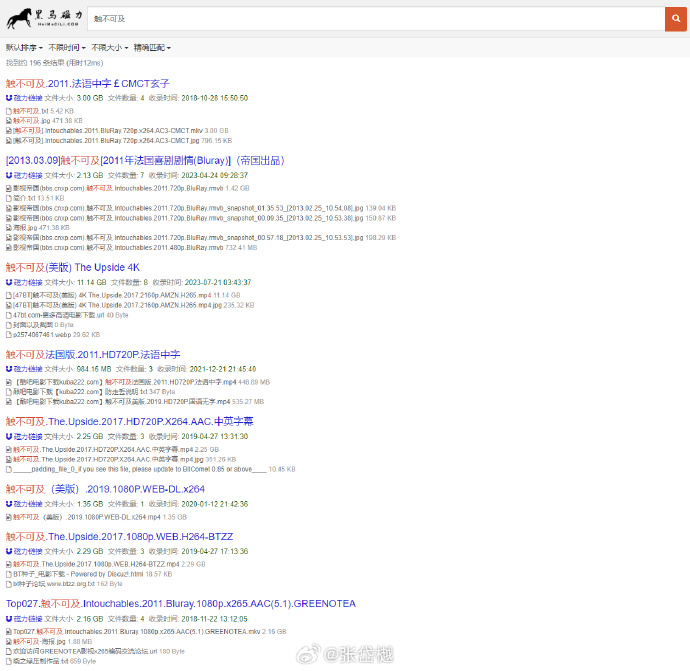Image resolution: width=690 pixels, height=671 pixels.
Task: Click file icon beside Powered by Discuz!.html
Action: (x=9, y=574)
